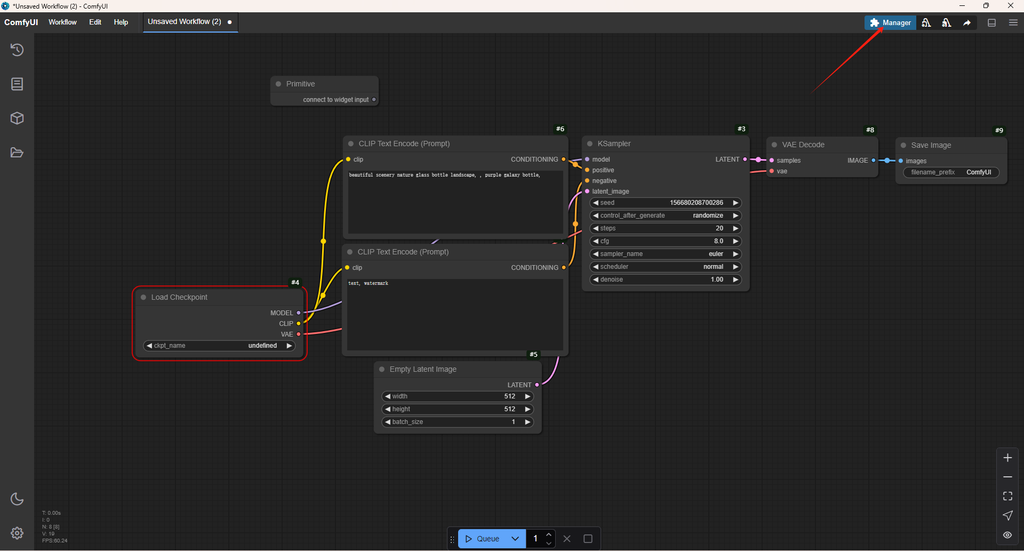Open the queue history sidebar panel
The height and width of the screenshot is (551, 1024).
pyautogui.click(x=17, y=50)
